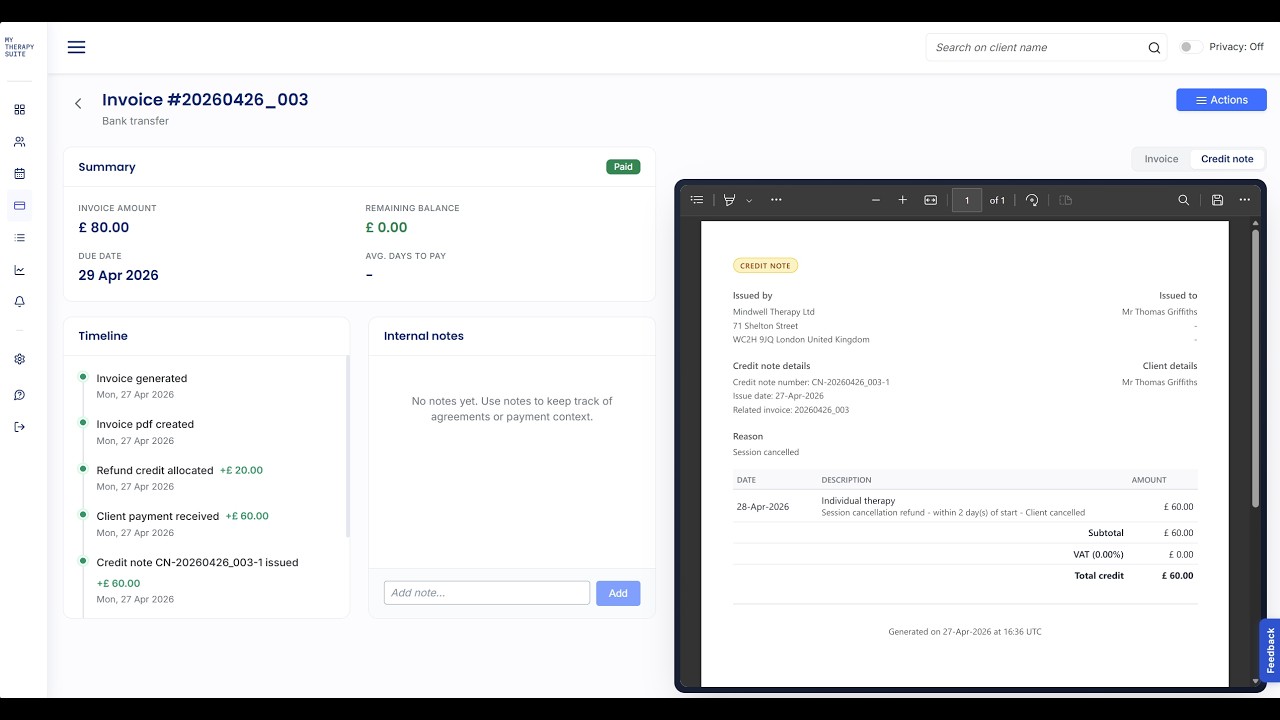Zoom out the PDF with minus icon
1280x720 pixels.
pyautogui.click(x=876, y=200)
